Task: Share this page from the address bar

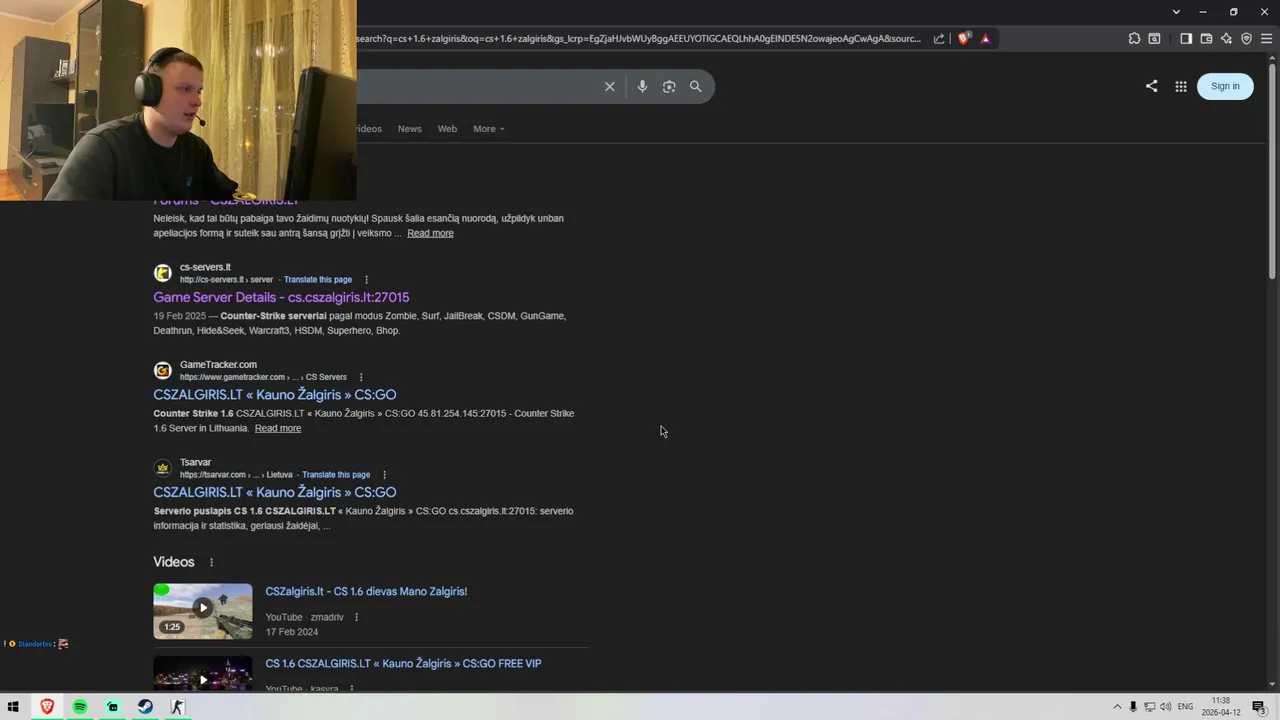Action: (939, 39)
